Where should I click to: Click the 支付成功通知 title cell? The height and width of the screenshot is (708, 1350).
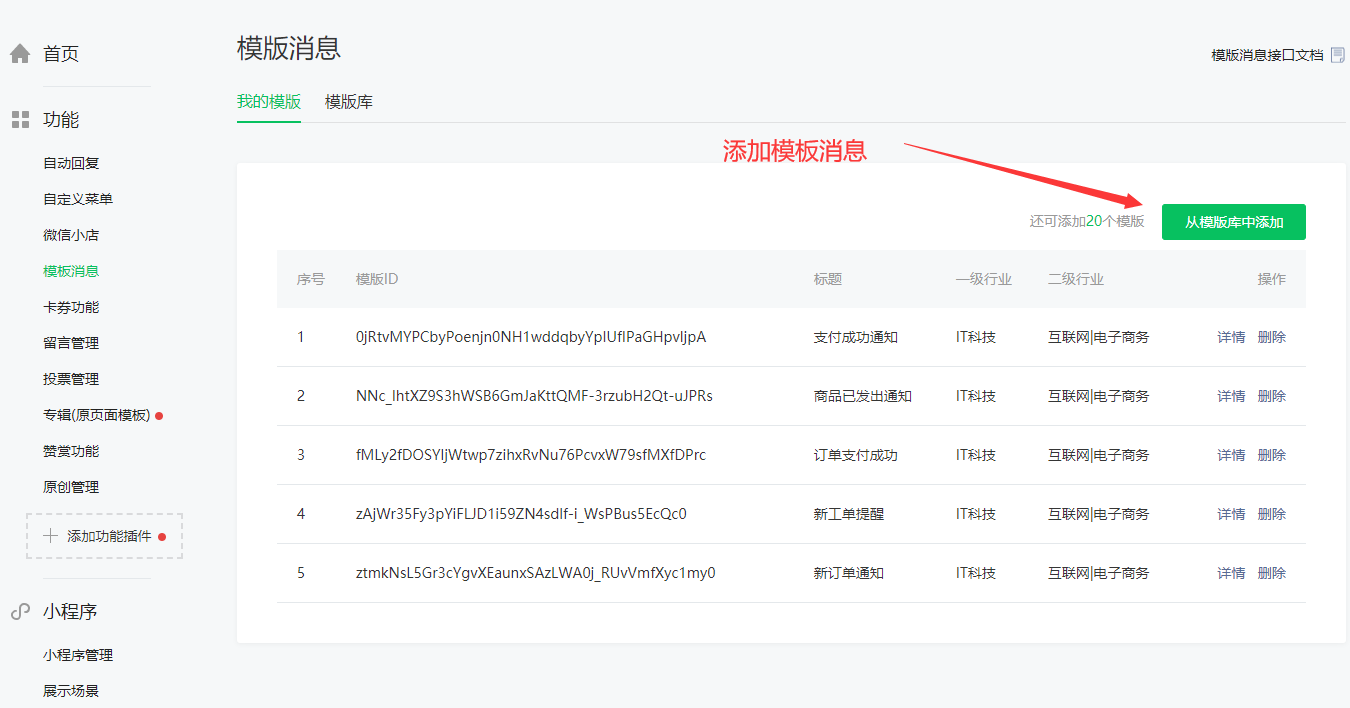pyautogui.click(x=856, y=337)
